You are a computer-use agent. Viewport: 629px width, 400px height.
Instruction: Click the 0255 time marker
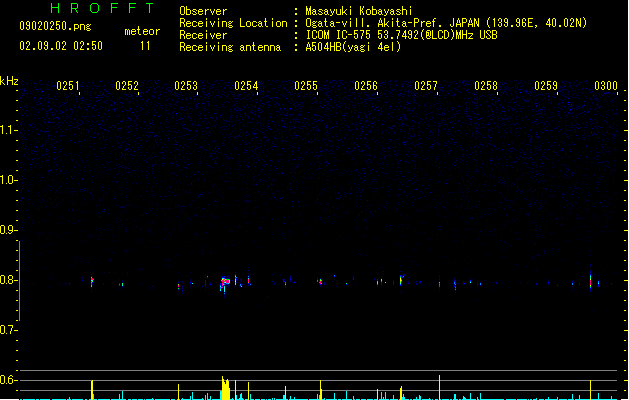pyautogui.click(x=306, y=86)
